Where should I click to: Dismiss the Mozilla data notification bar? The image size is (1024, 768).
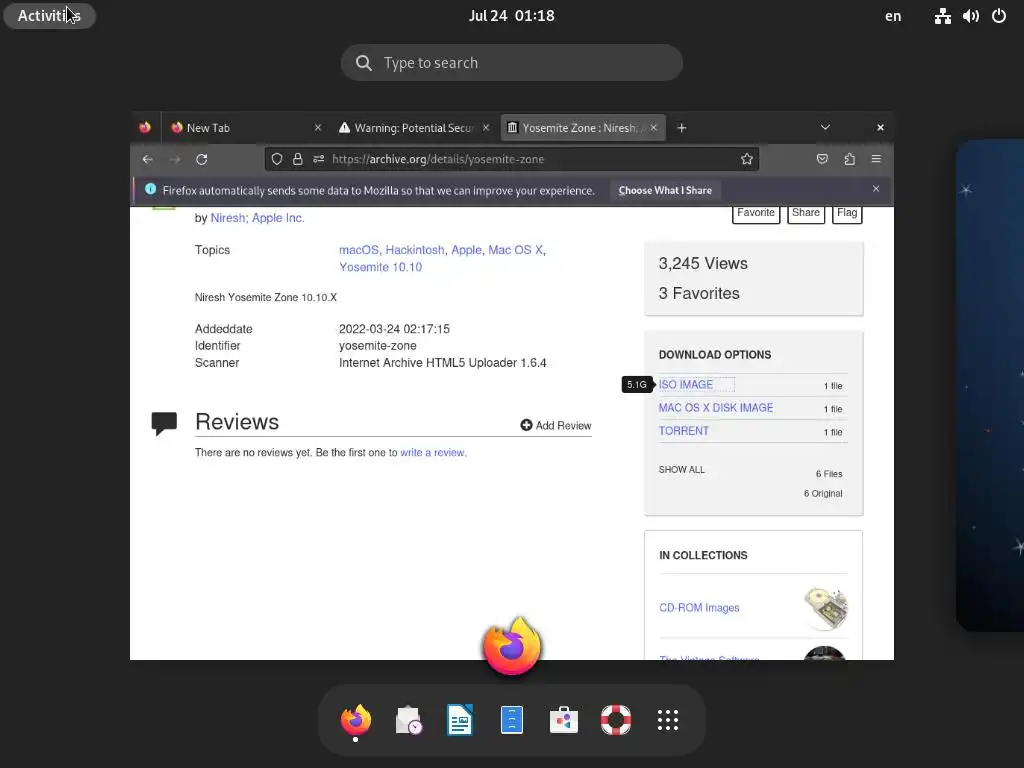pos(876,189)
